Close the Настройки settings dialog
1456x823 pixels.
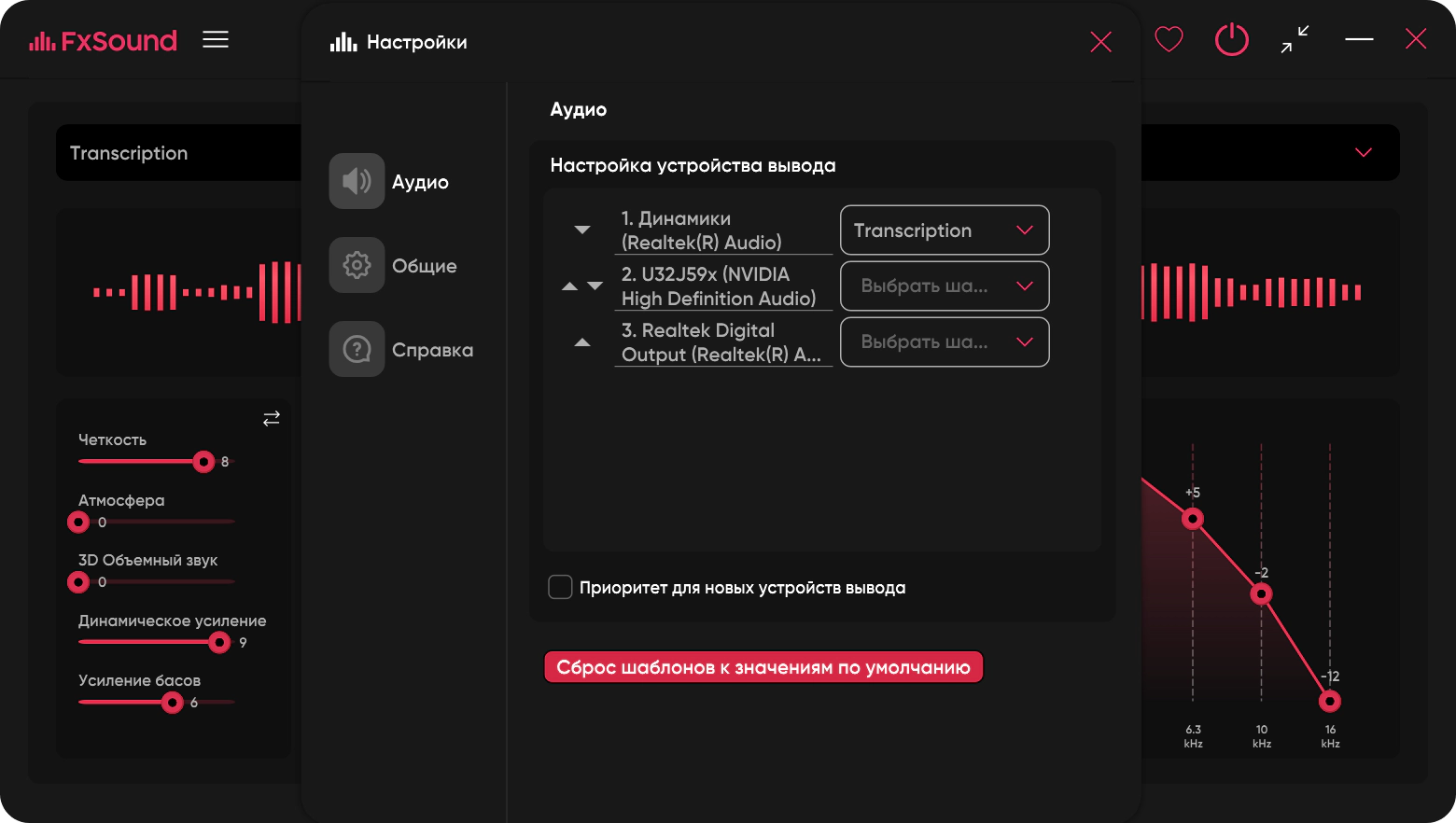(x=1101, y=42)
